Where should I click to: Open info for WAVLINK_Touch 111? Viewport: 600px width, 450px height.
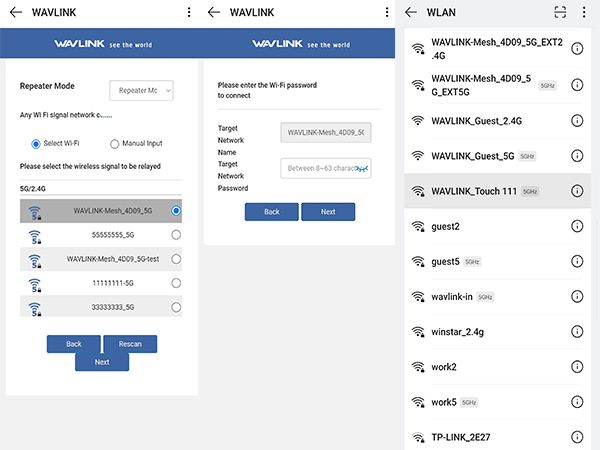click(x=577, y=191)
